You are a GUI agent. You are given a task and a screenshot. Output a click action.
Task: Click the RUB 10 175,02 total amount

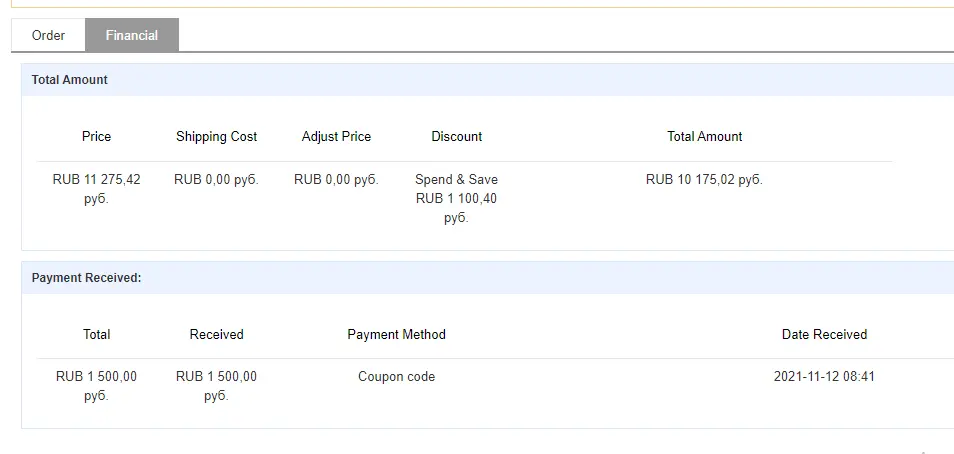tap(704, 180)
